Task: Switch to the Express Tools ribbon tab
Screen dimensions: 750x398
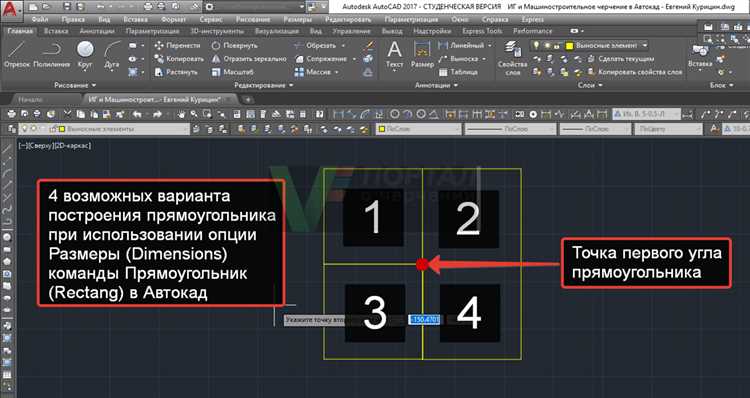Action: (482, 31)
